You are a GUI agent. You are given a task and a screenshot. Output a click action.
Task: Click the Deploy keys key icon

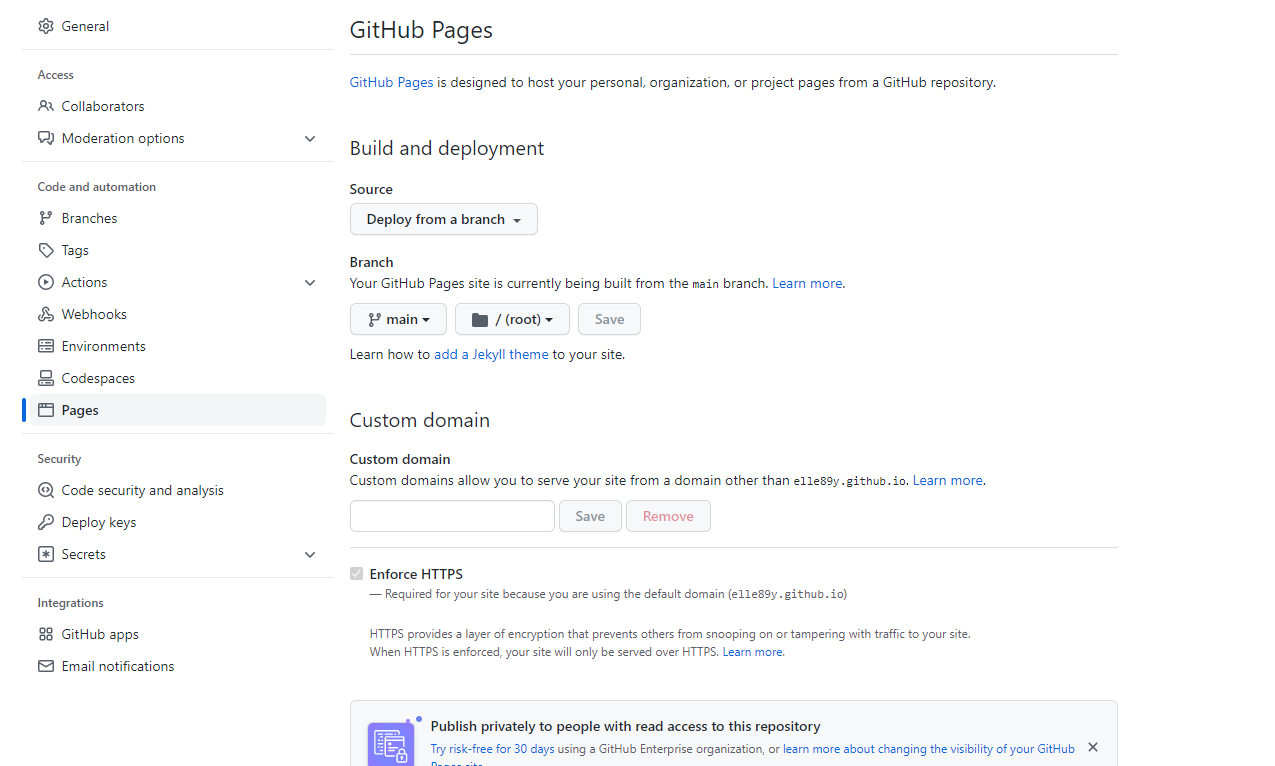coord(46,522)
